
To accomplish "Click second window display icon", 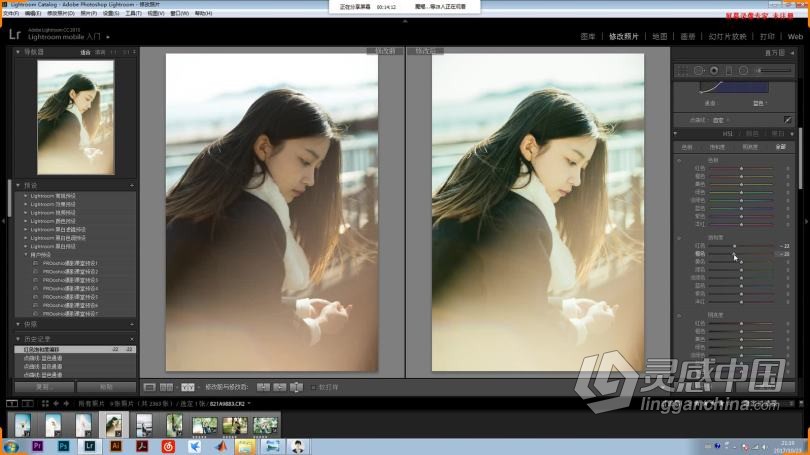I will 28,403.
